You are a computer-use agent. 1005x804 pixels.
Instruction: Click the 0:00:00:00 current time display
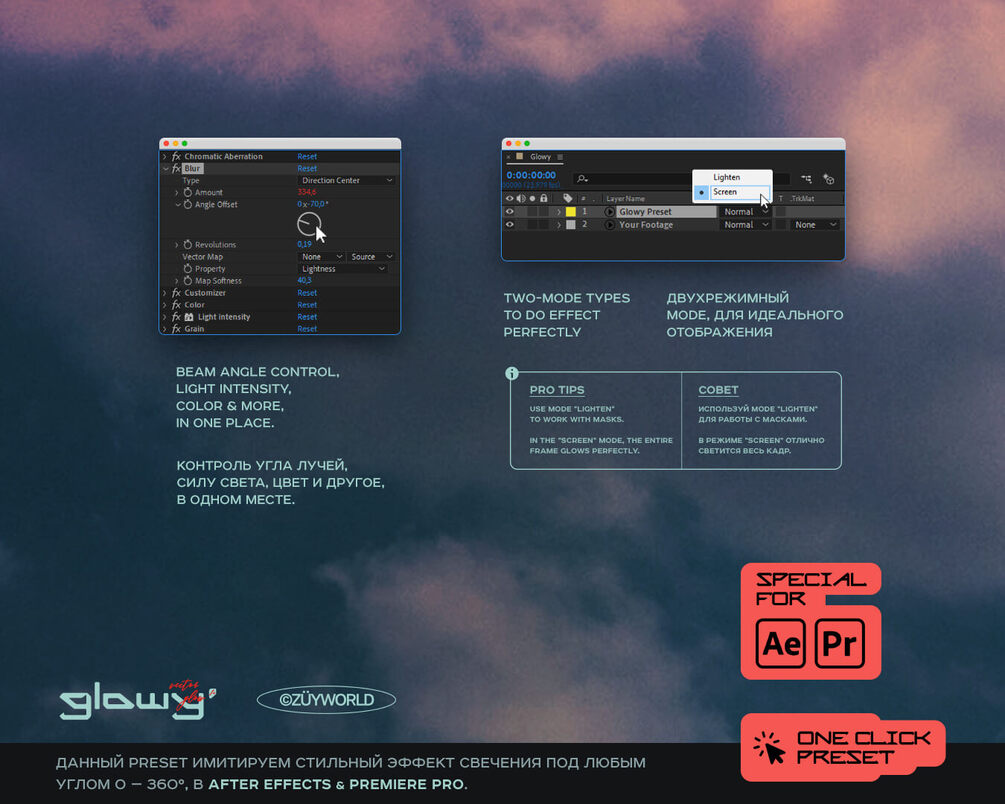531,175
